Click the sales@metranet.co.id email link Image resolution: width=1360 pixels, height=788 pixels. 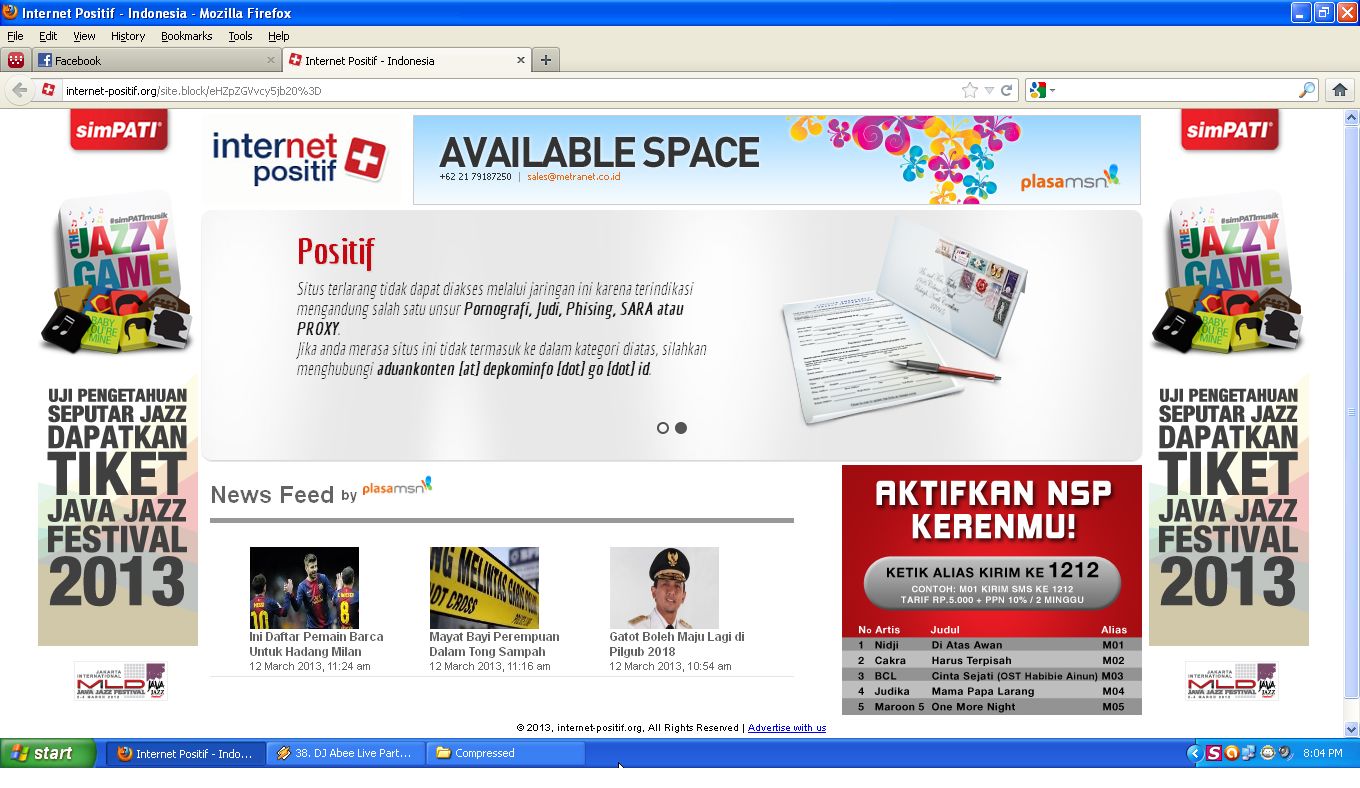tap(574, 177)
